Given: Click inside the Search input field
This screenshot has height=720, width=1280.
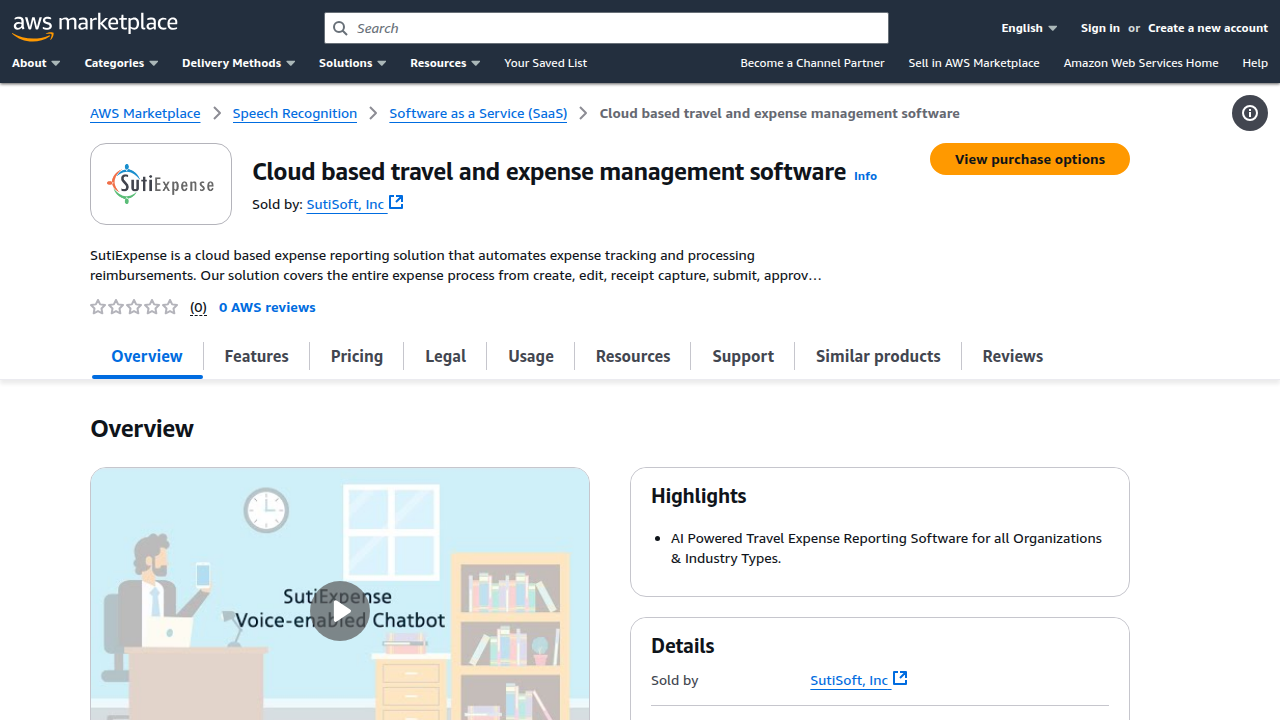Looking at the screenshot, I should coord(606,28).
